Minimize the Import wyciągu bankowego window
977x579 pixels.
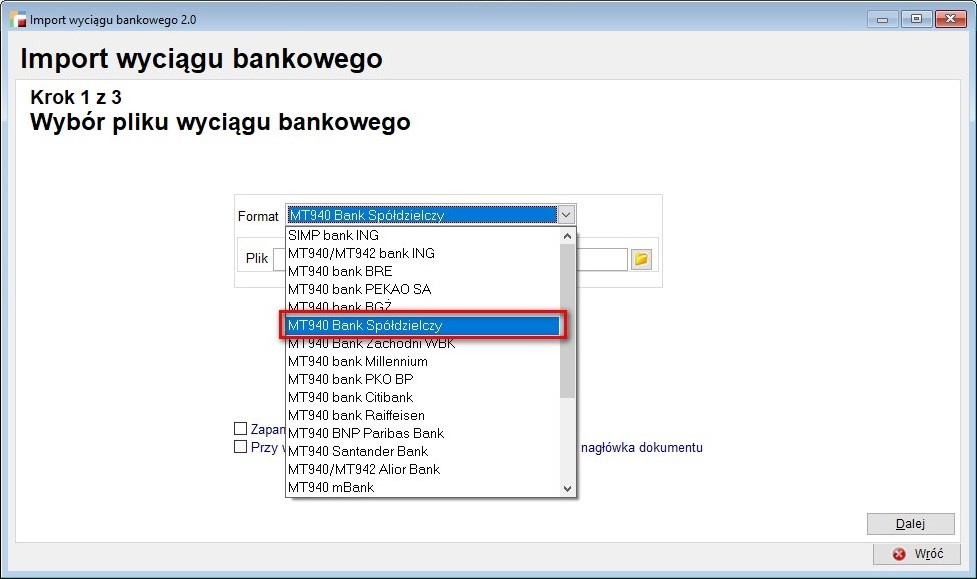(x=882, y=19)
